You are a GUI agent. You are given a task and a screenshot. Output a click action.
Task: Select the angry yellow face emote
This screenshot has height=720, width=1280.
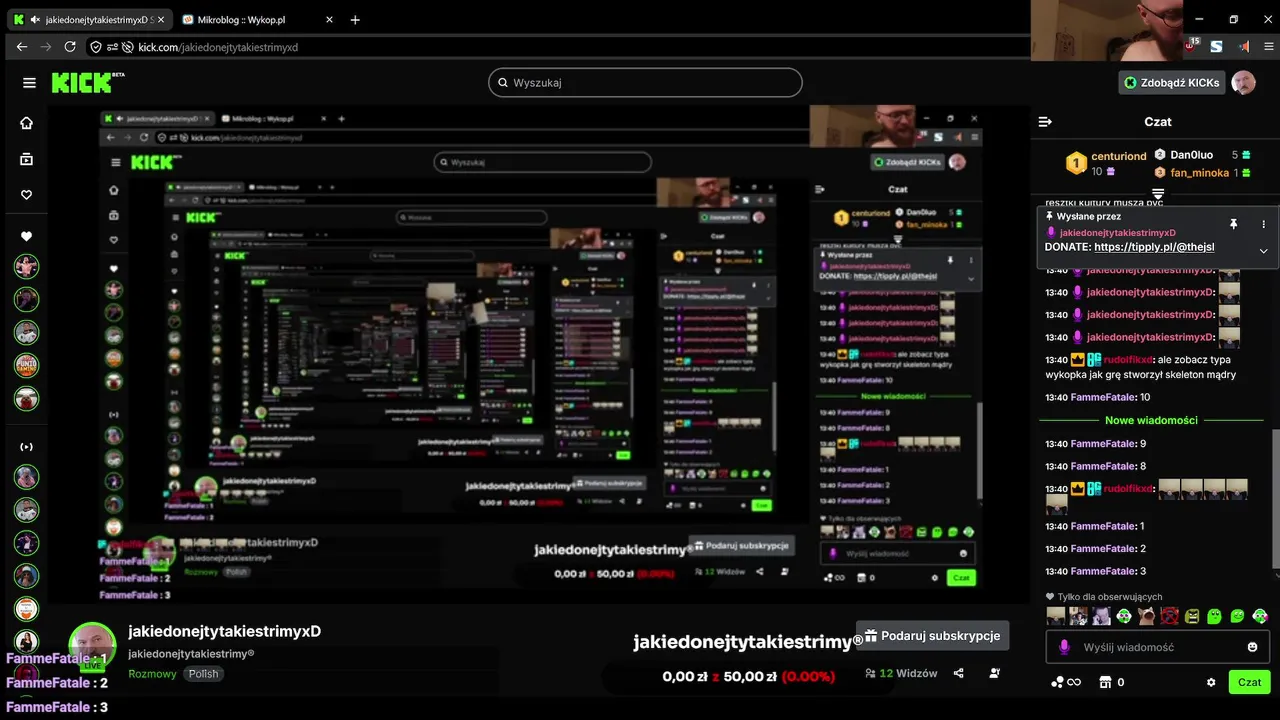click(x=1192, y=616)
